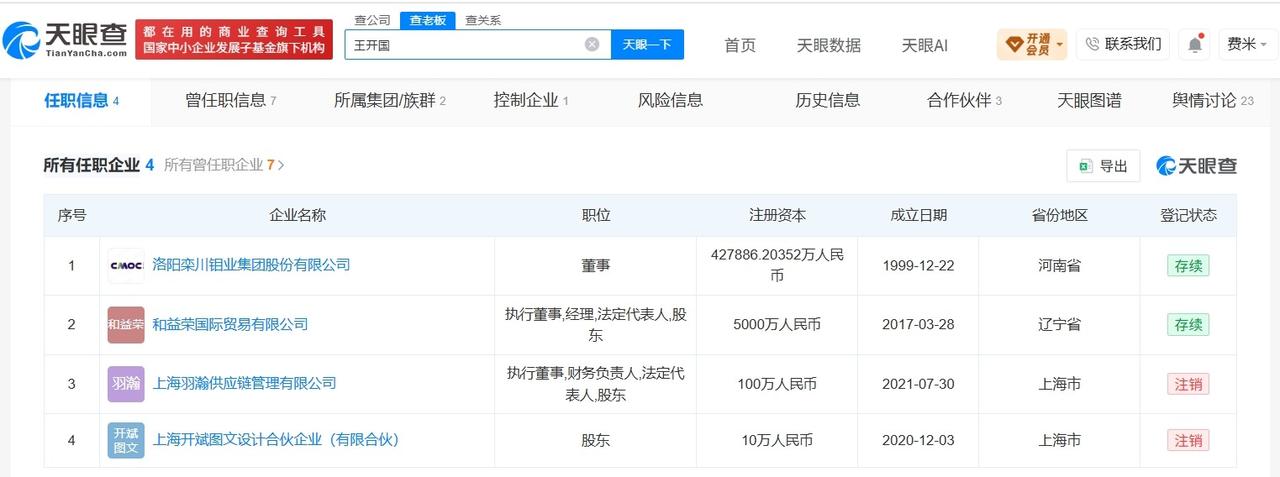Image resolution: width=1280 pixels, height=477 pixels.
Task: Clear the search box with the X icon
Action: tap(592, 44)
